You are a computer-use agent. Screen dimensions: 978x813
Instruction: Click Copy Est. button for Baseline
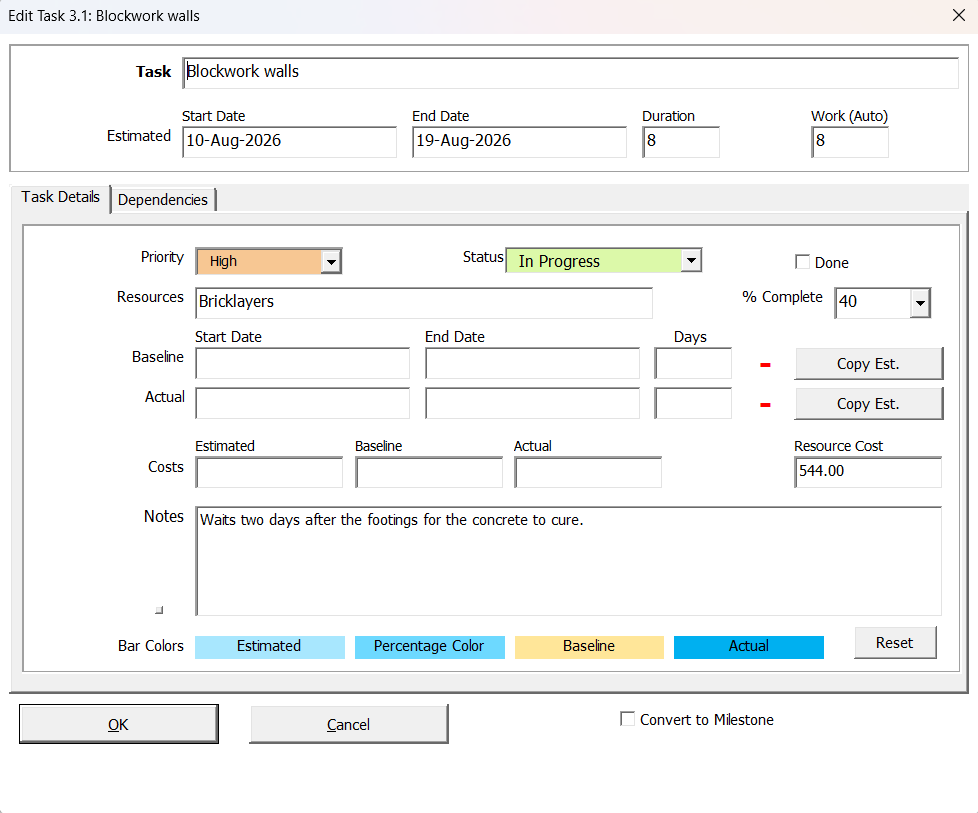(x=868, y=364)
